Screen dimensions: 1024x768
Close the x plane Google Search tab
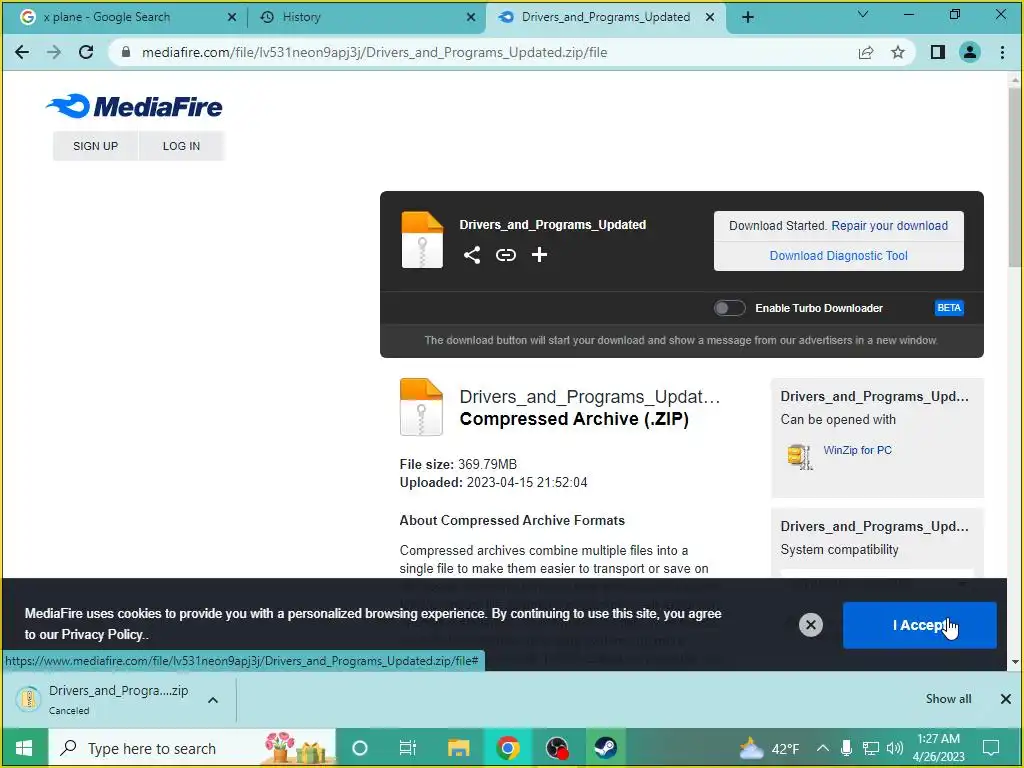[232, 17]
